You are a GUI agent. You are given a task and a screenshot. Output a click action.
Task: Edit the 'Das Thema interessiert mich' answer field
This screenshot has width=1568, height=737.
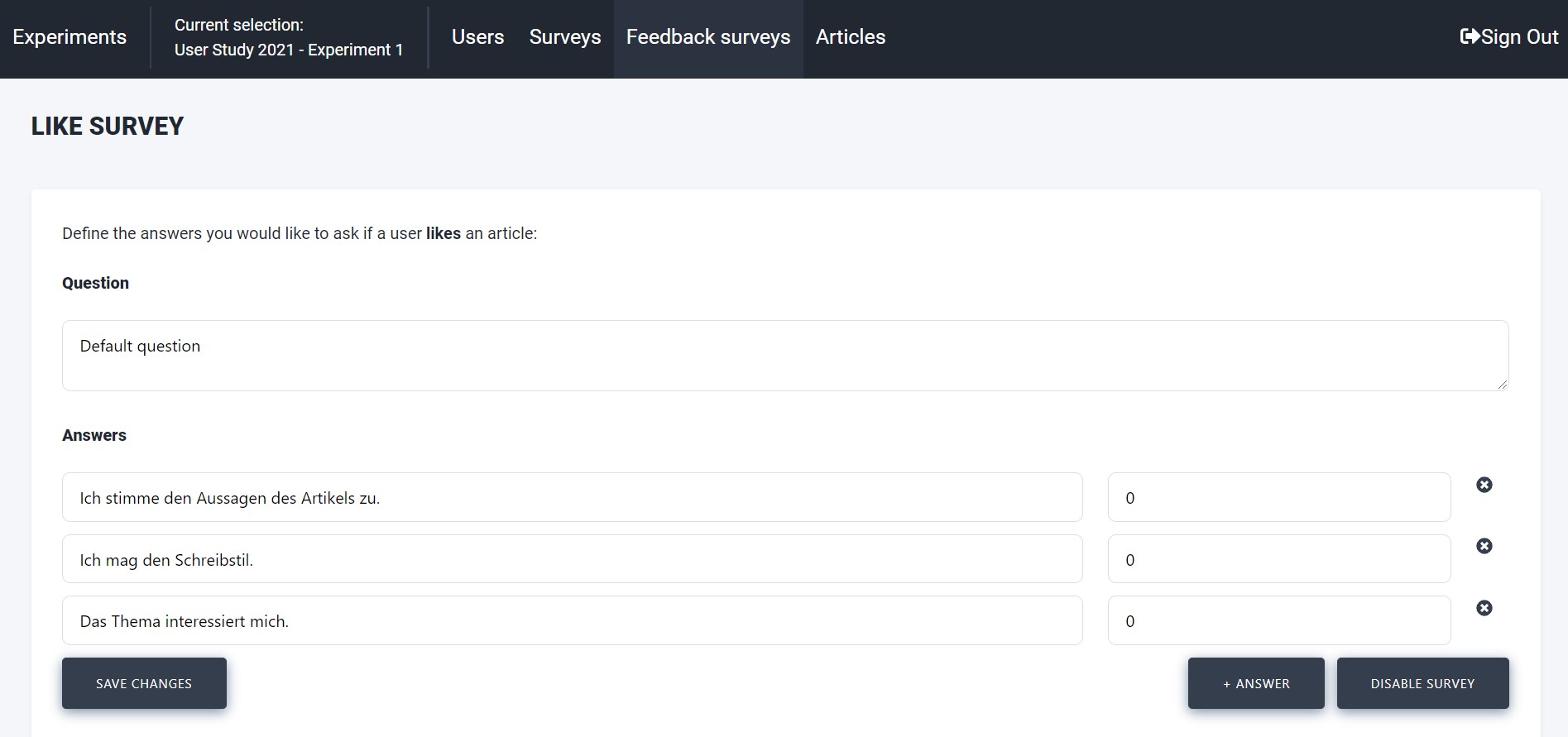572,620
